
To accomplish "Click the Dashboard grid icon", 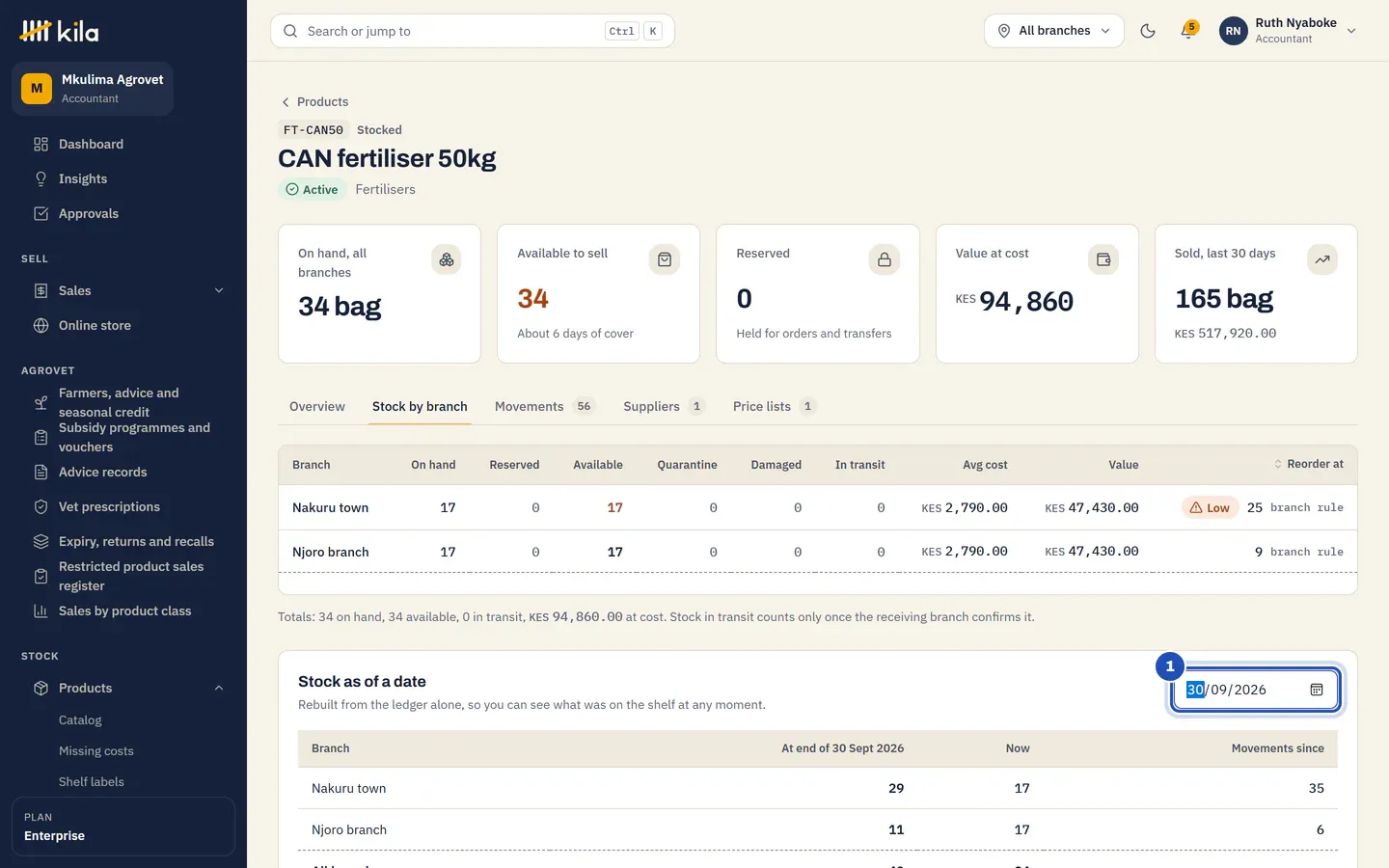I will pyautogui.click(x=41, y=145).
